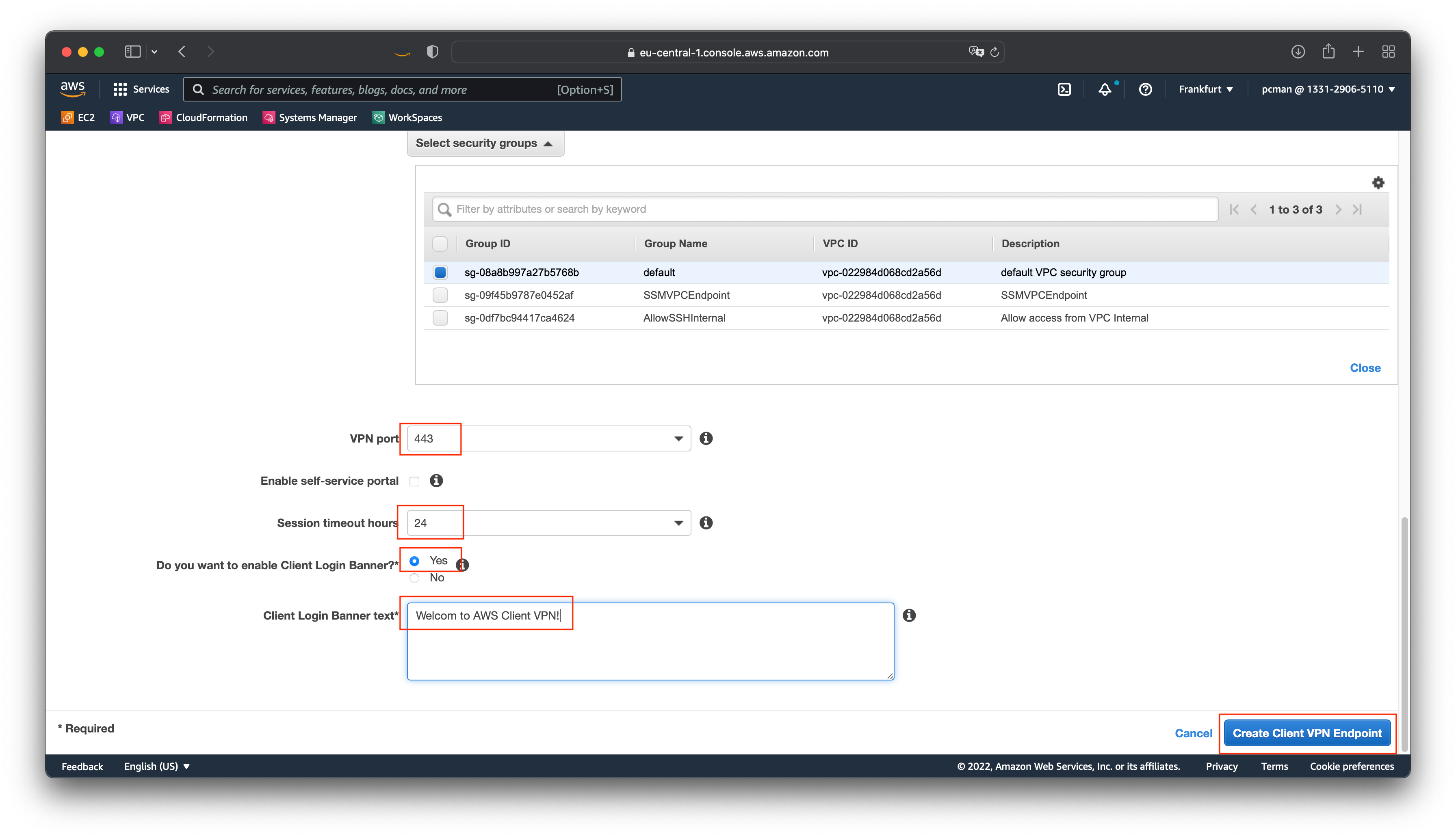The width and height of the screenshot is (1456, 838).
Task: Sort by Group Name column header
Action: pos(675,244)
